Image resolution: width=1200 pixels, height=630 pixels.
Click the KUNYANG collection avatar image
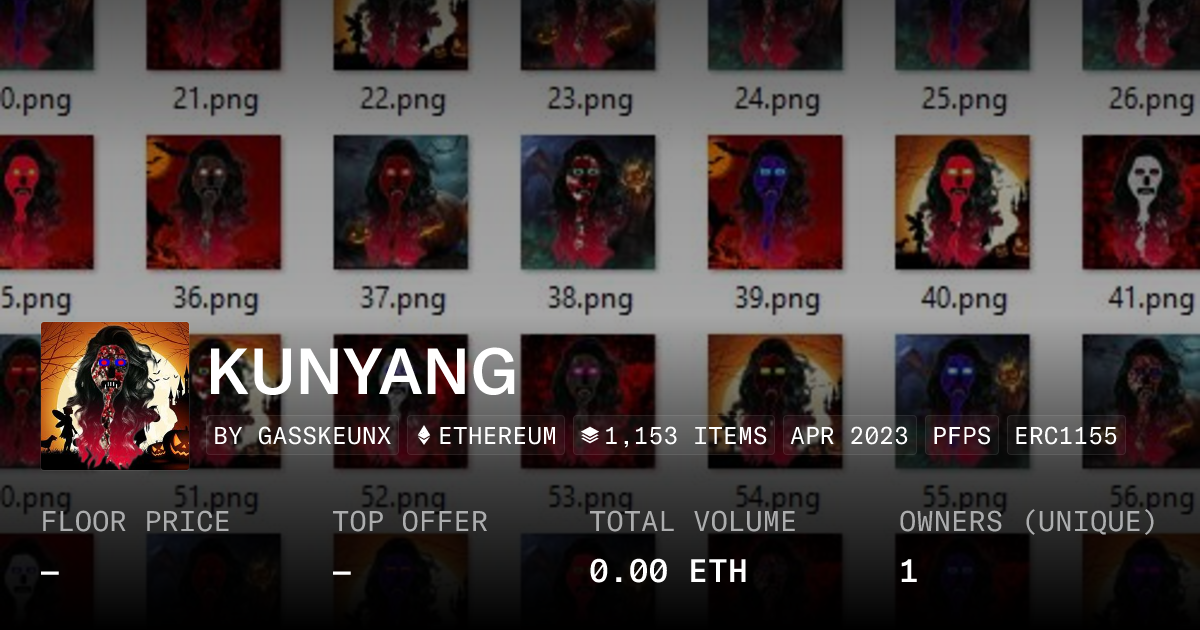(x=115, y=396)
